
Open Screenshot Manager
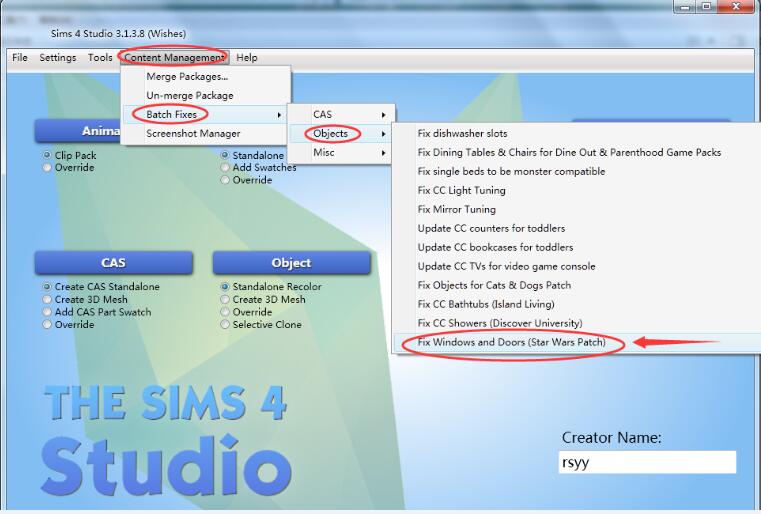pos(206,133)
